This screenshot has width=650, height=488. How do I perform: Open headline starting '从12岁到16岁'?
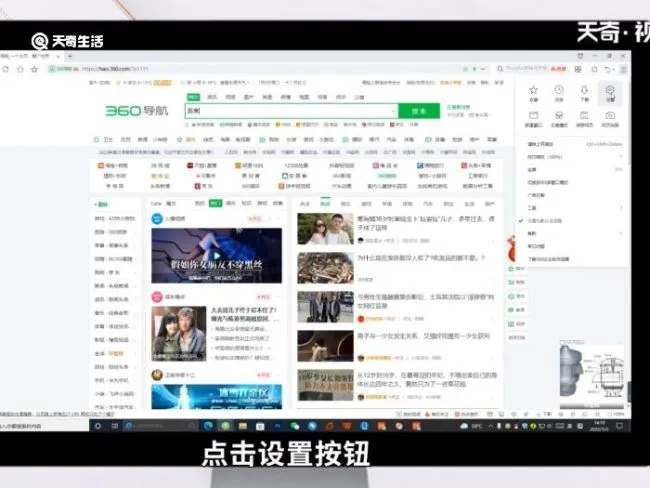tap(427, 380)
